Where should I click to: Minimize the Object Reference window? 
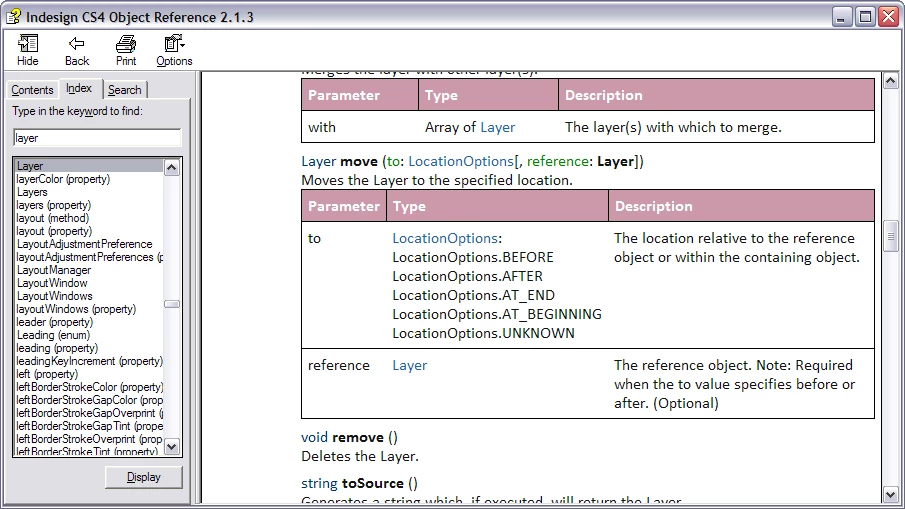(x=843, y=17)
